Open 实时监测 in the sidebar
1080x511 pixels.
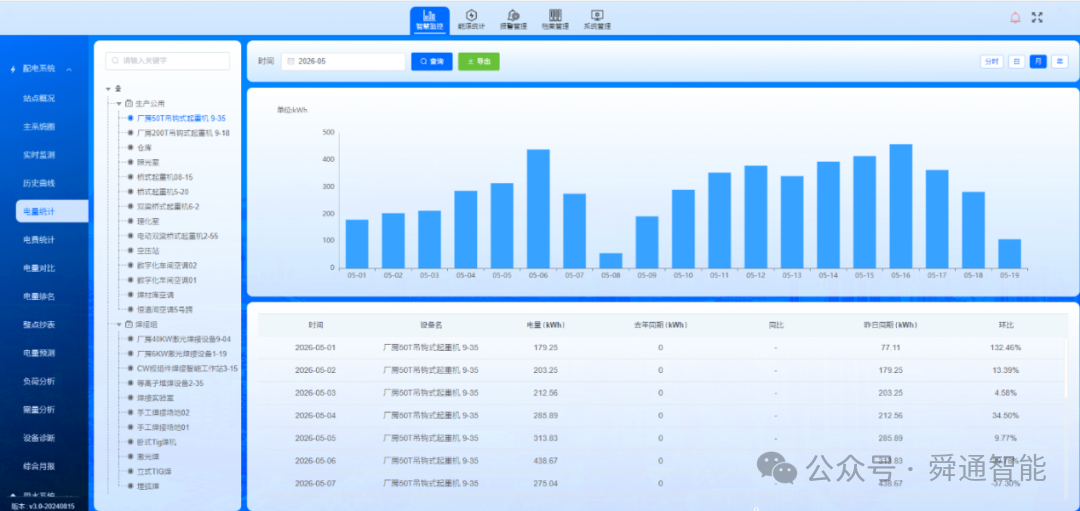(x=39, y=155)
